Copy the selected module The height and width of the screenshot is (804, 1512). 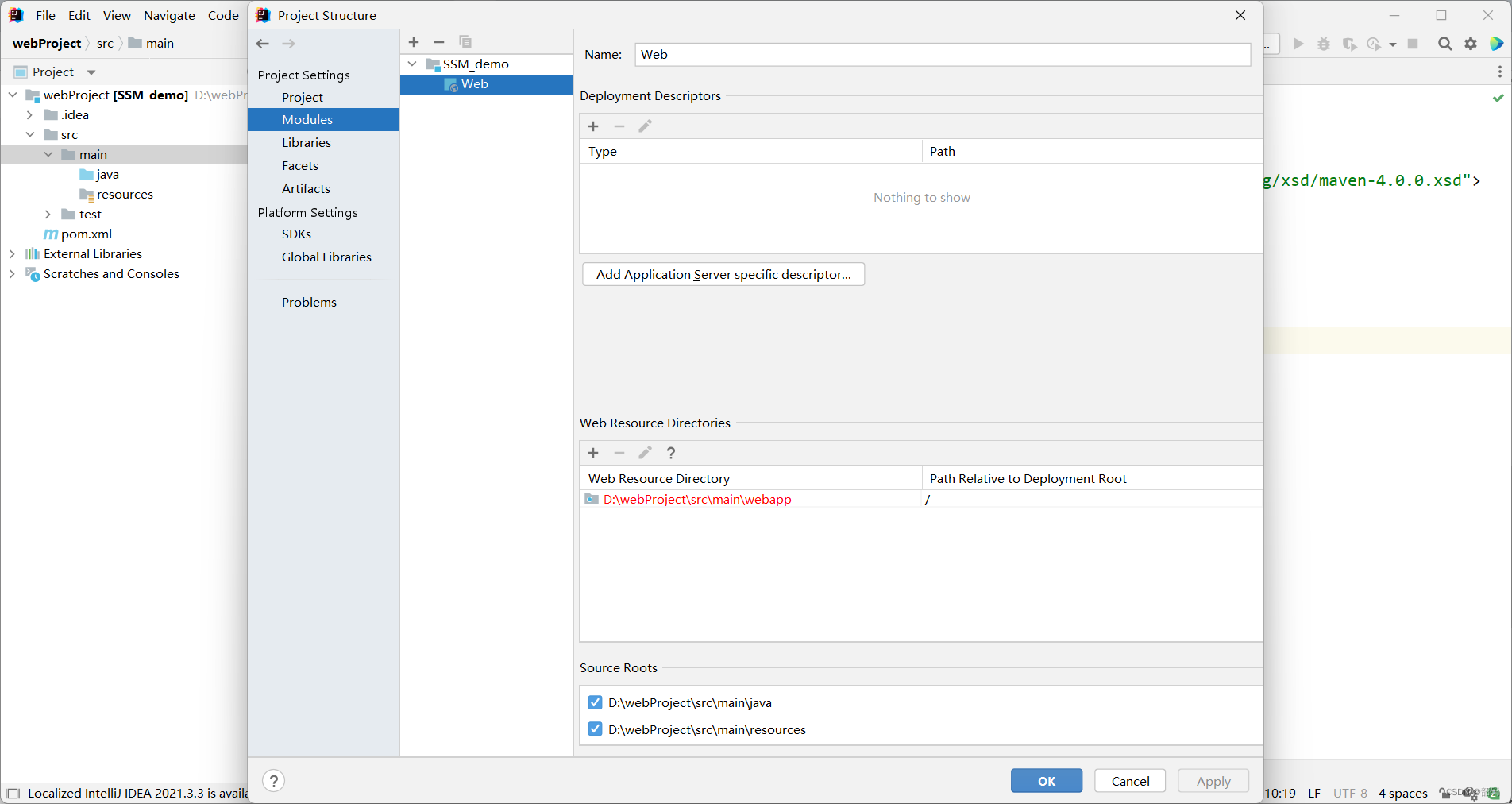tap(465, 42)
